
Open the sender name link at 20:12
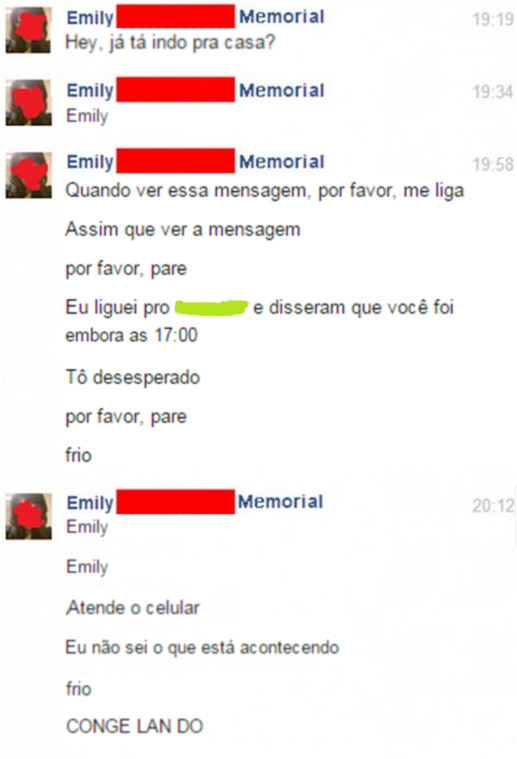195,502
